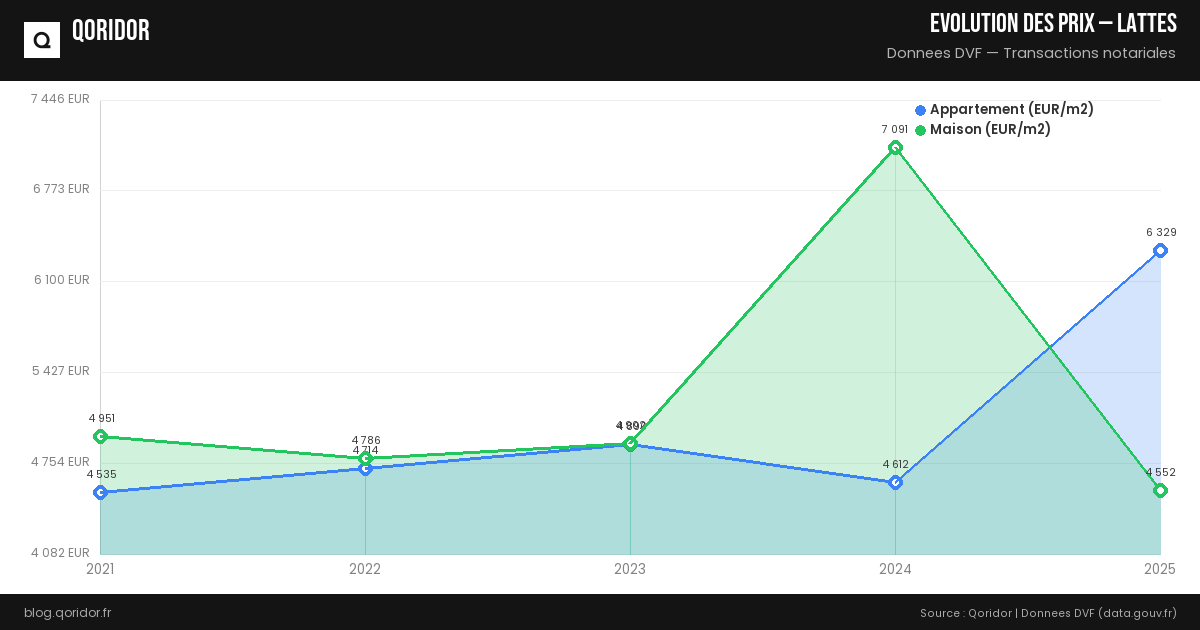This screenshot has height=630, width=1200.
Task: Toggle the Maison legend green dot
Action: pyautogui.click(x=920, y=130)
